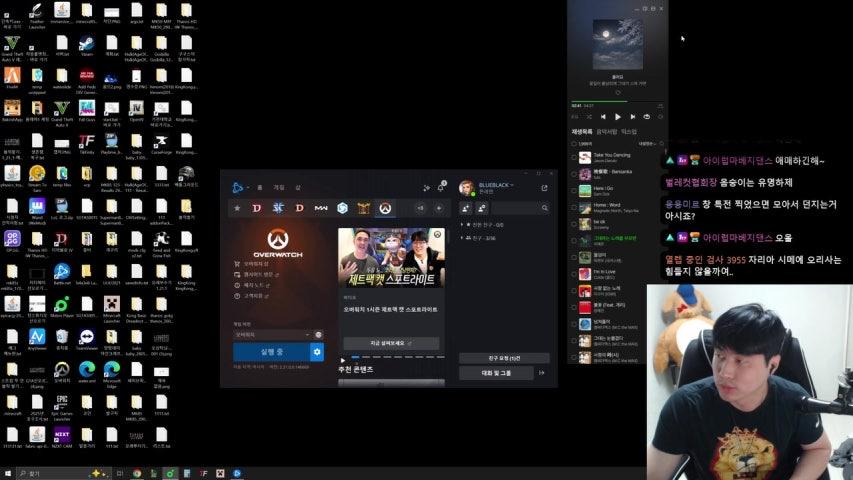Click the add friend icon
Image resolution: width=853 pixels, height=480 pixels.
pyautogui.click(x=466, y=208)
